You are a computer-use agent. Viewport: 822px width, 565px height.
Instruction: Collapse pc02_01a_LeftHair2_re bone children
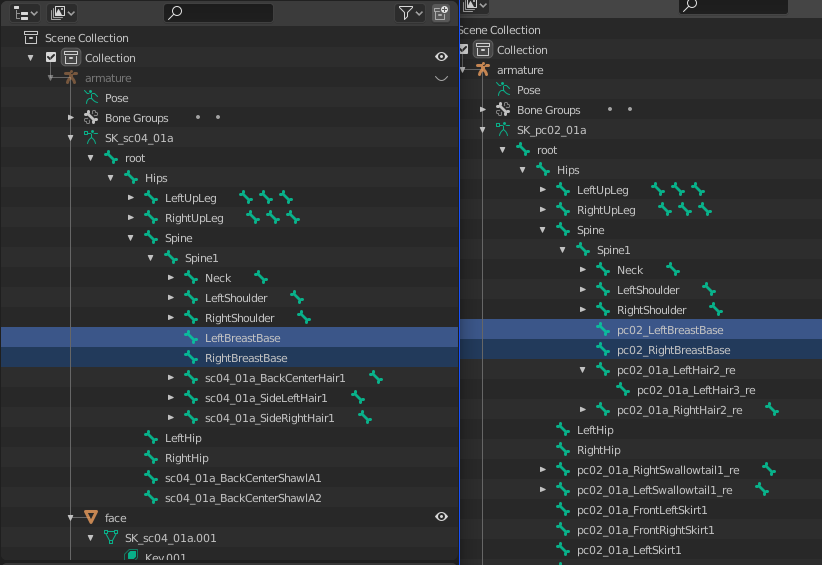(582, 370)
